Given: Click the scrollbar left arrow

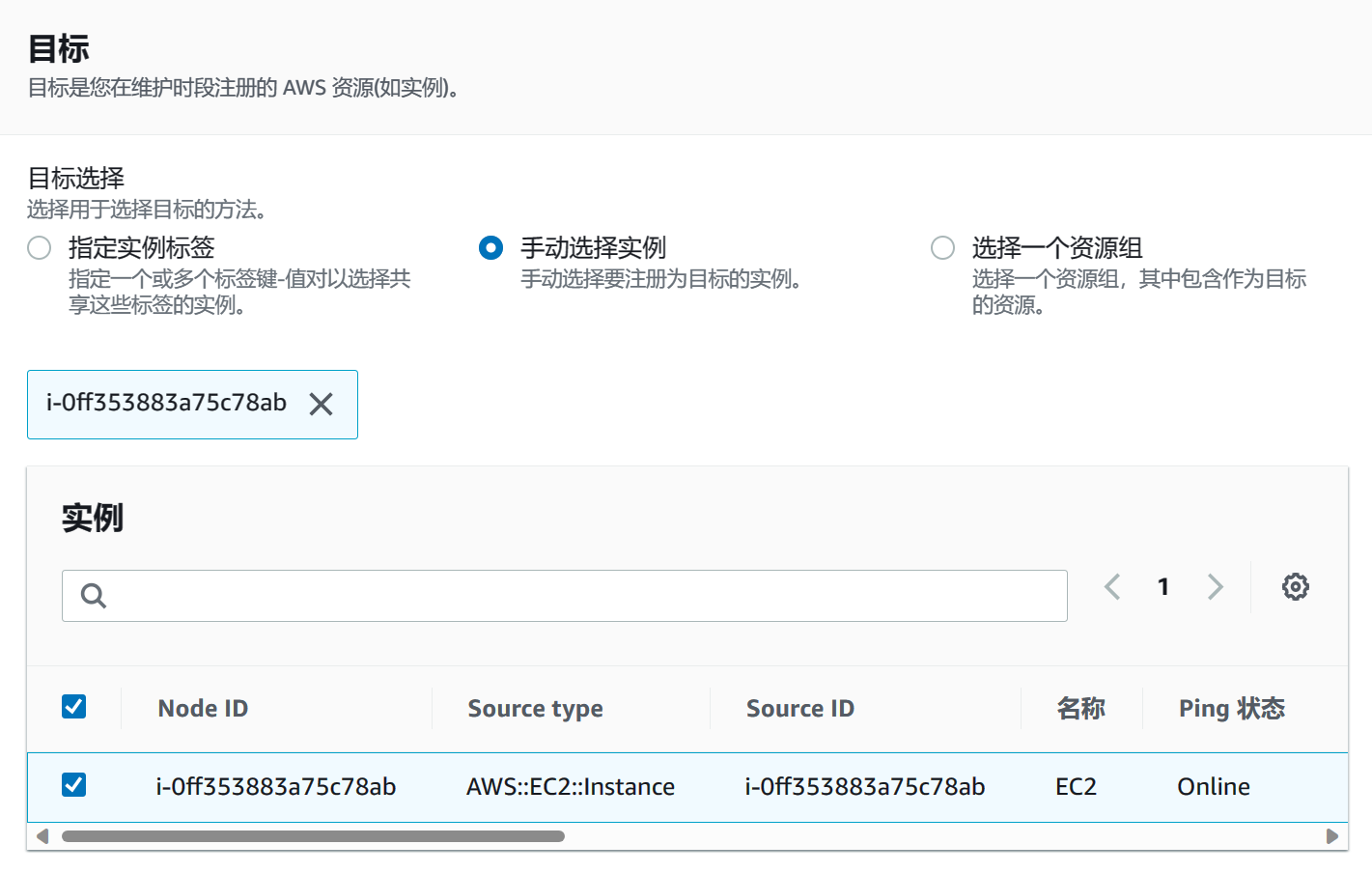Looking at the screenshot, I should [42, 836].
